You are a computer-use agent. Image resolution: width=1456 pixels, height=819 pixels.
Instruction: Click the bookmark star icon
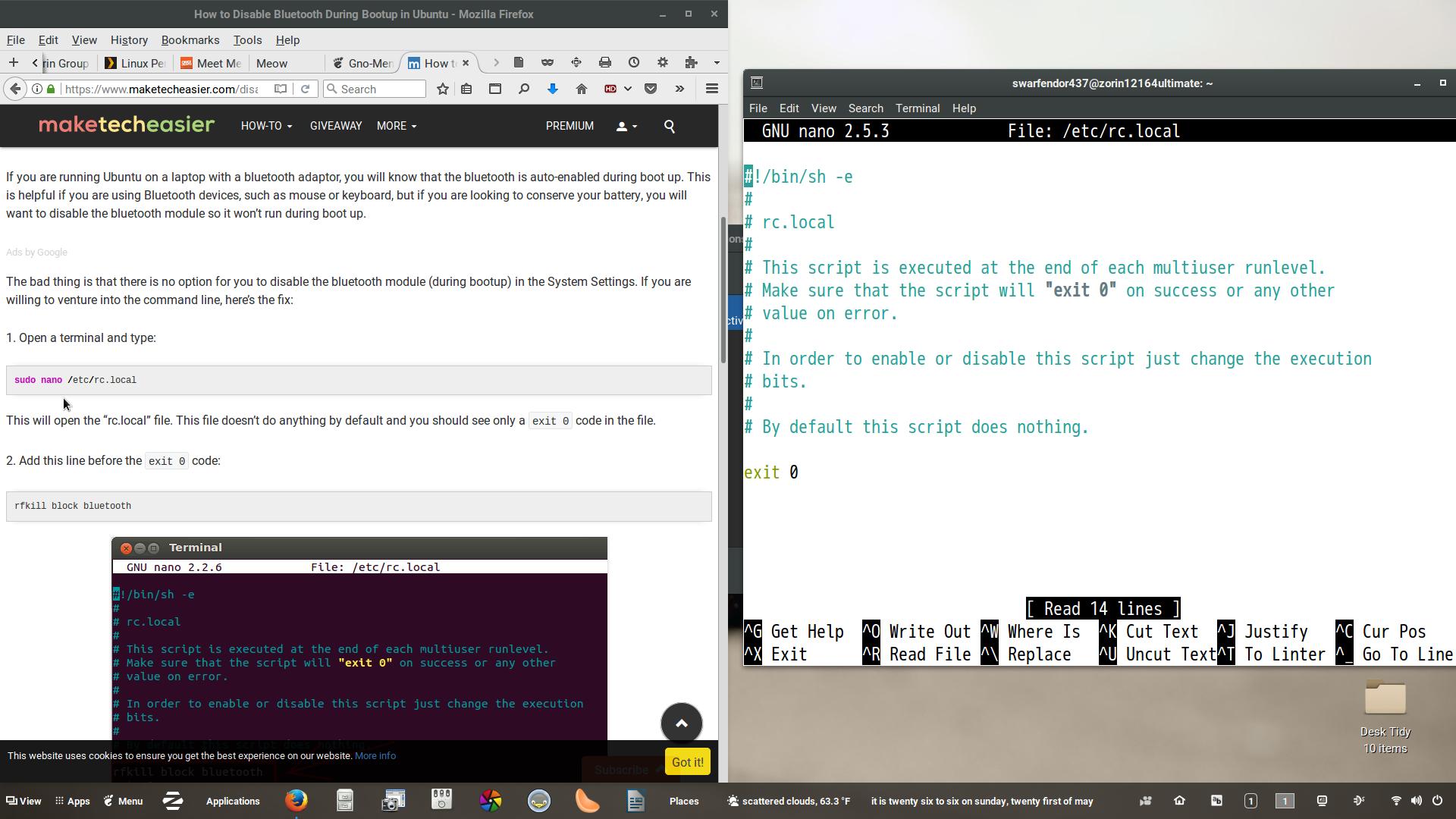point(443,89)
